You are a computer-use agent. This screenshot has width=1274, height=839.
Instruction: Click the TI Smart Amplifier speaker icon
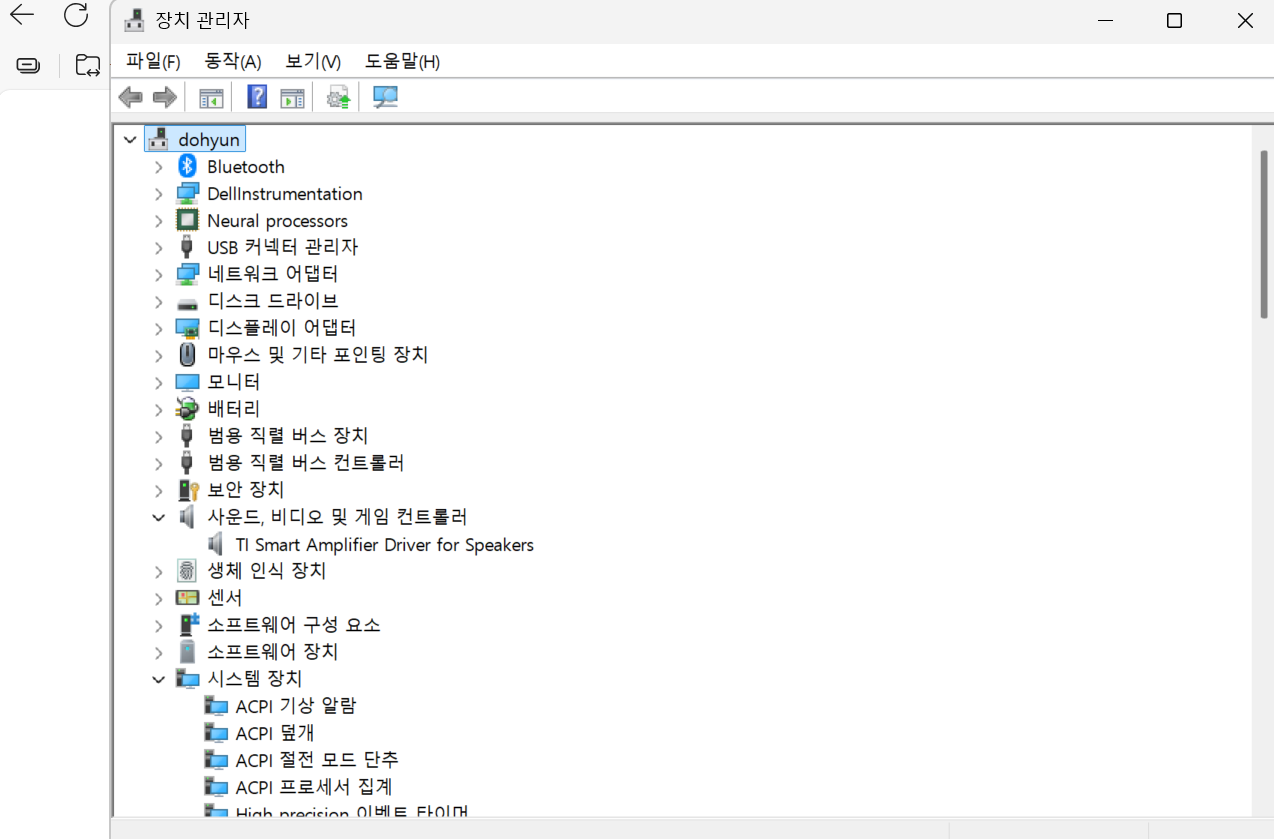point(215,544)
